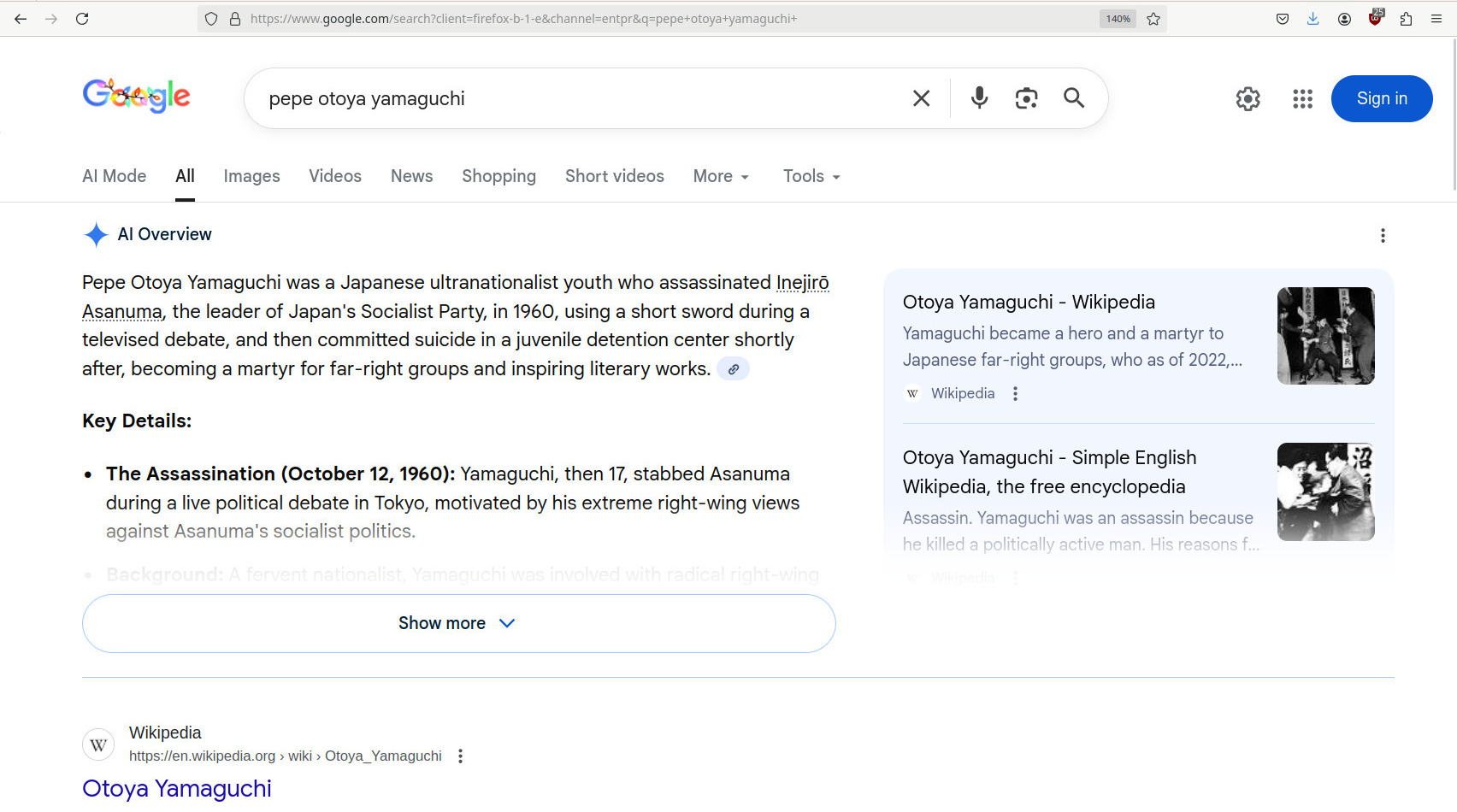The width and height of the screenshot is (1457, 812).
Task: Go back to the previous page
Action: 21,19
